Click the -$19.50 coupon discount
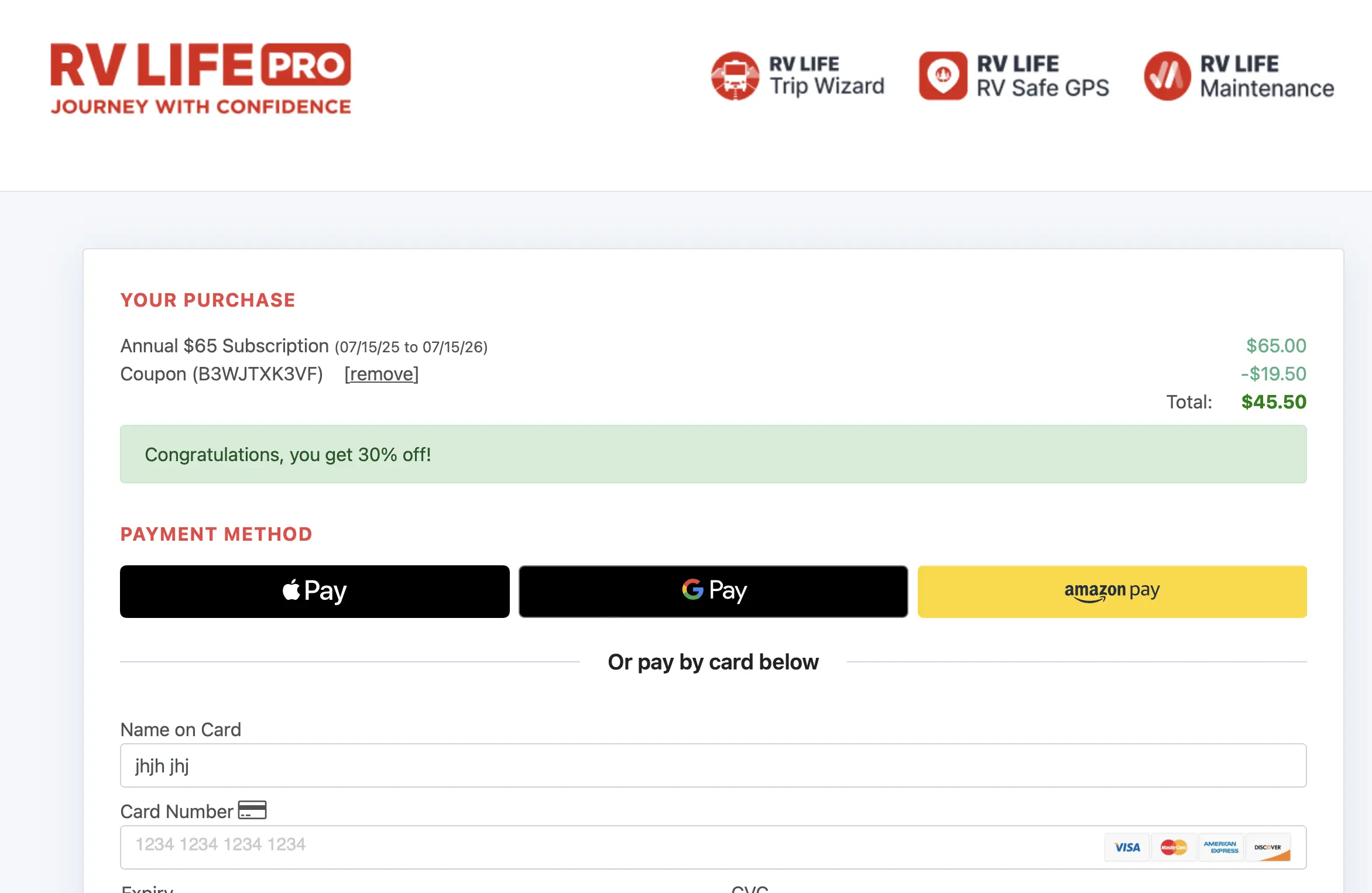The height and width of the screenshot is (893, 1372). 1274,374
